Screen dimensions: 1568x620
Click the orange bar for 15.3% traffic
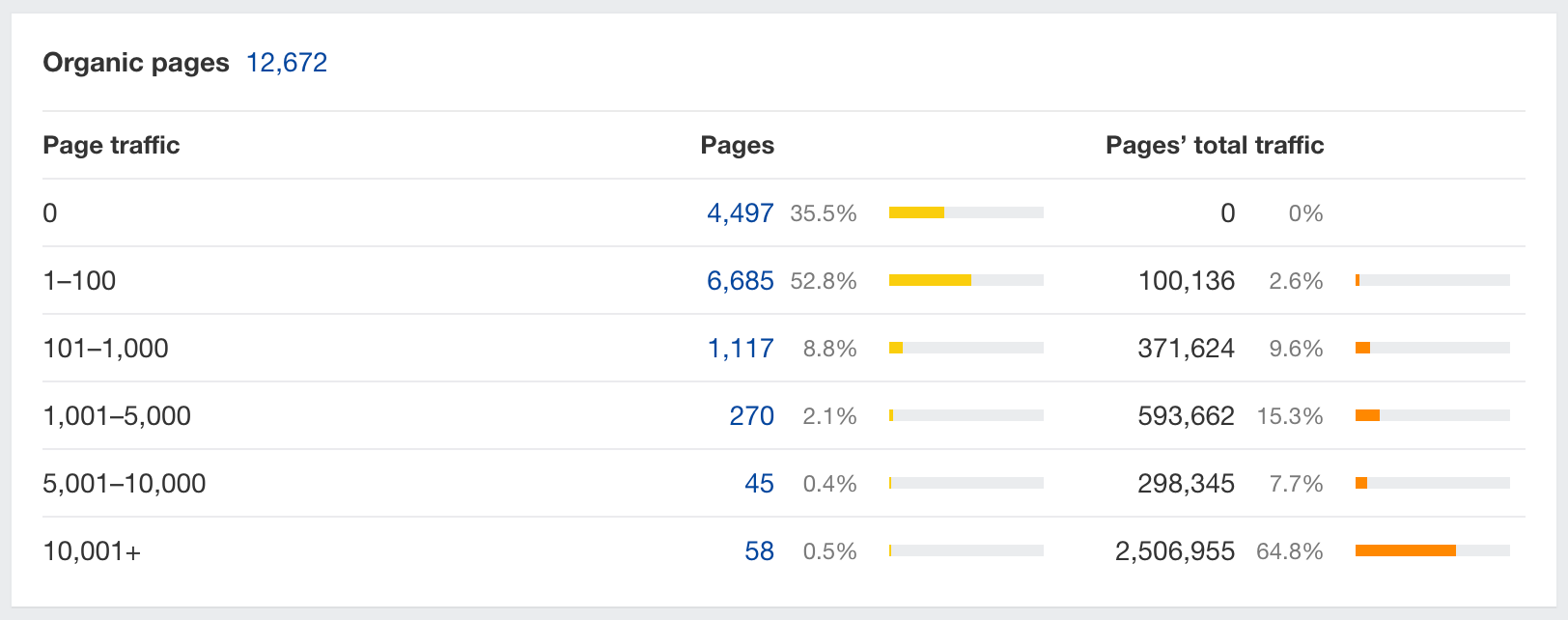pyautogui.click(x=1367, y=415)
